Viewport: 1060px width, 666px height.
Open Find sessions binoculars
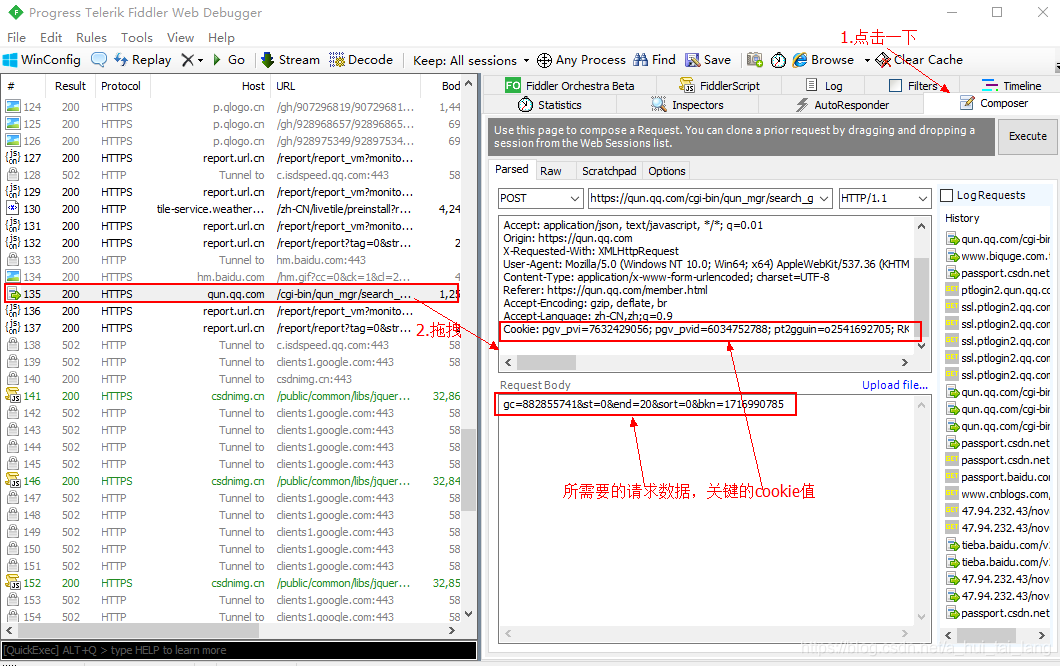(654, 60)
